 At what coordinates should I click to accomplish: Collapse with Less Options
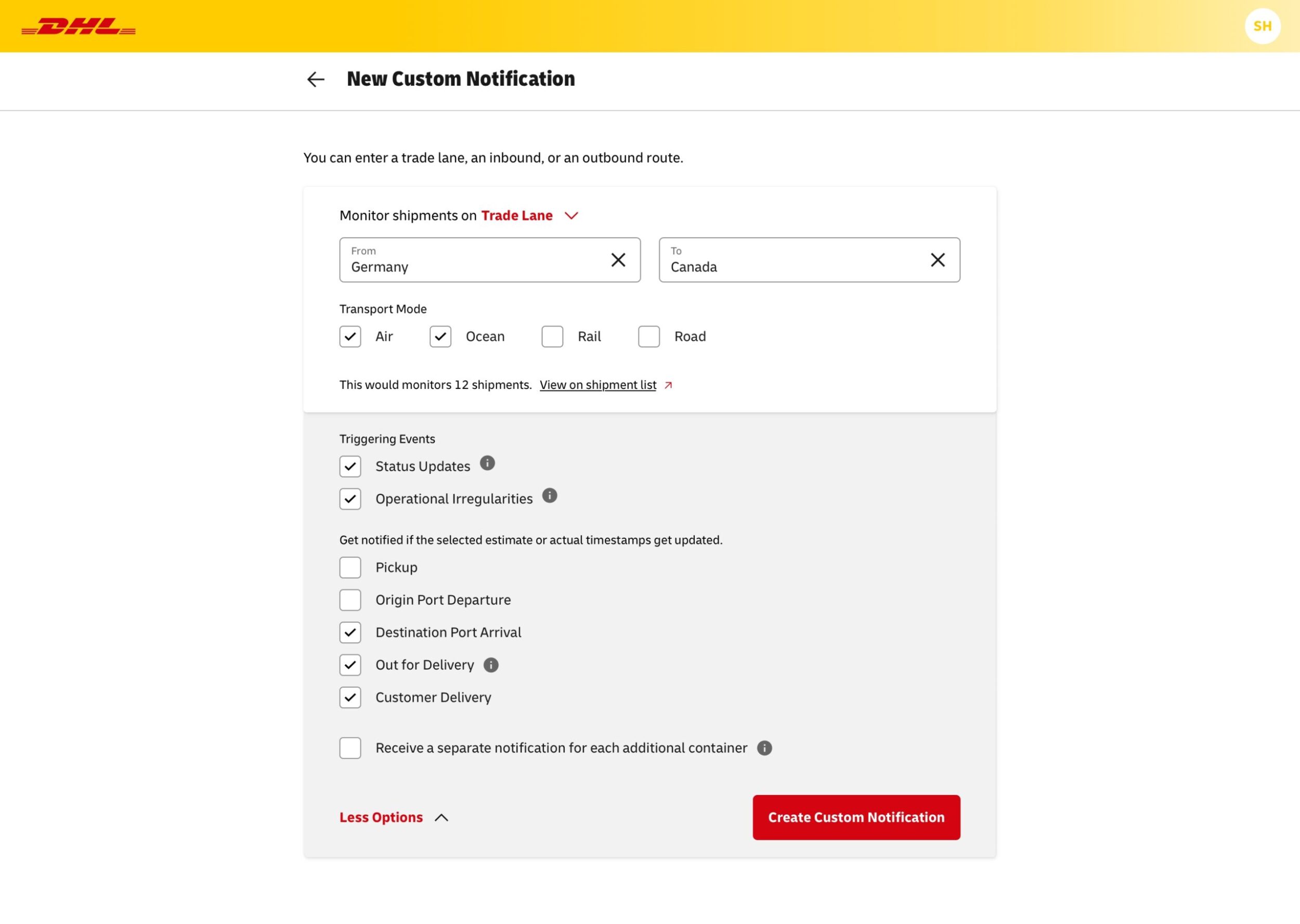click(394, 817)
